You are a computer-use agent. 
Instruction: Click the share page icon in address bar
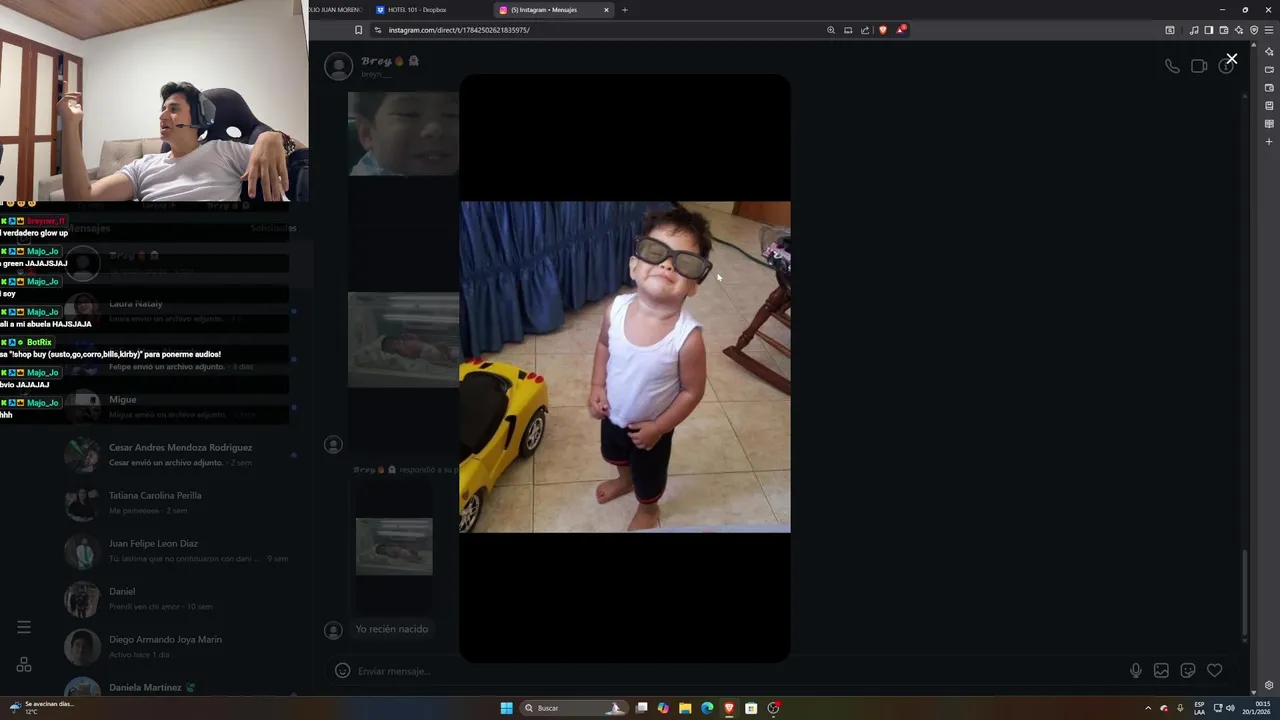(865, 30)
